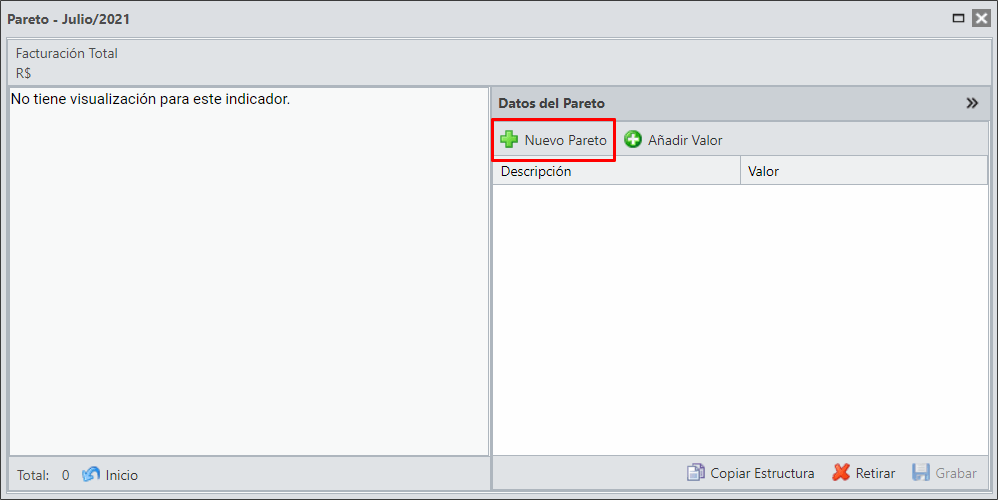Select the Valor column header
The width and height of the screenshot is (998, 500).
pos(864,171)
